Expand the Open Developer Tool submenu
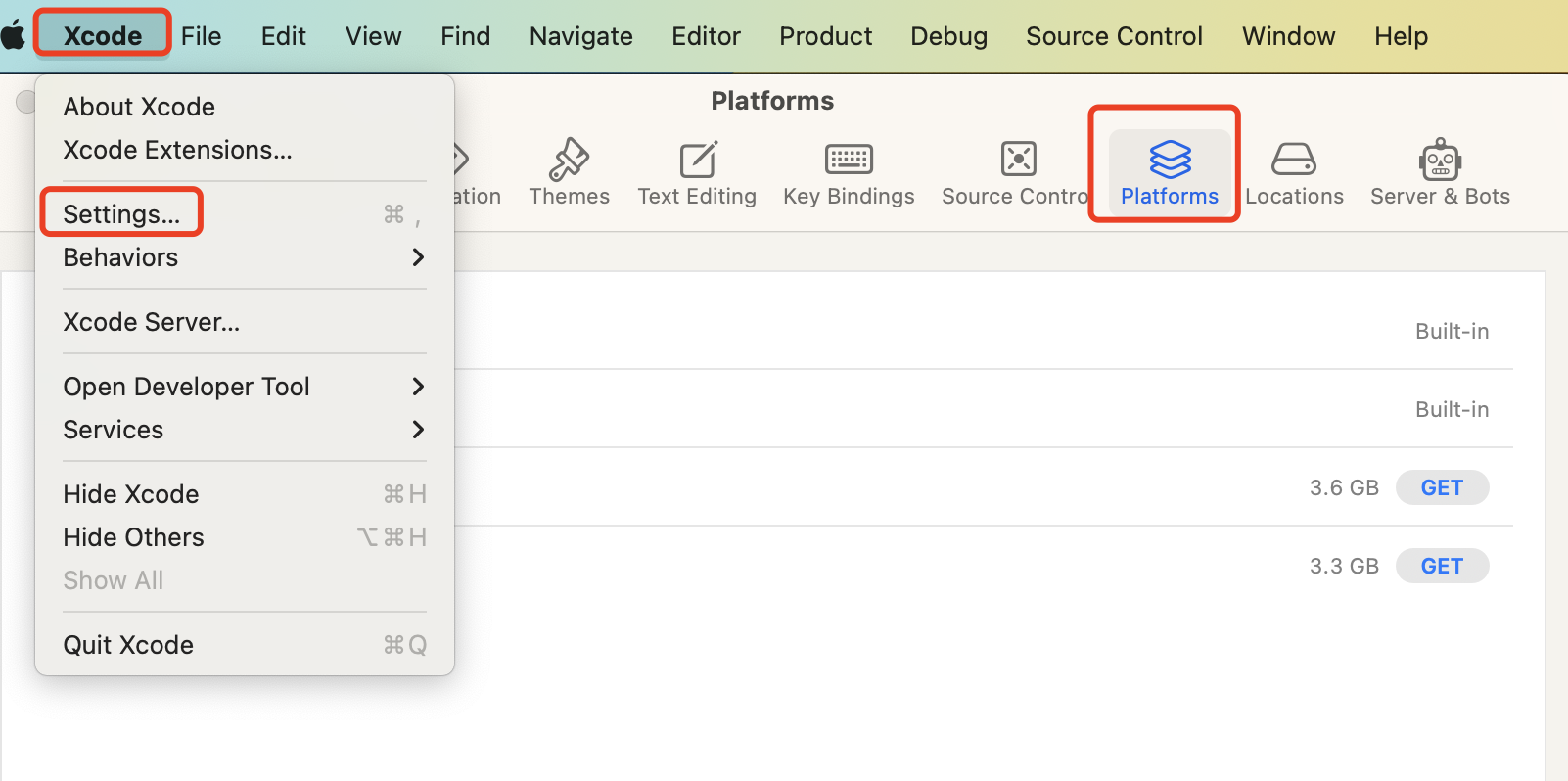 (244, 387)
